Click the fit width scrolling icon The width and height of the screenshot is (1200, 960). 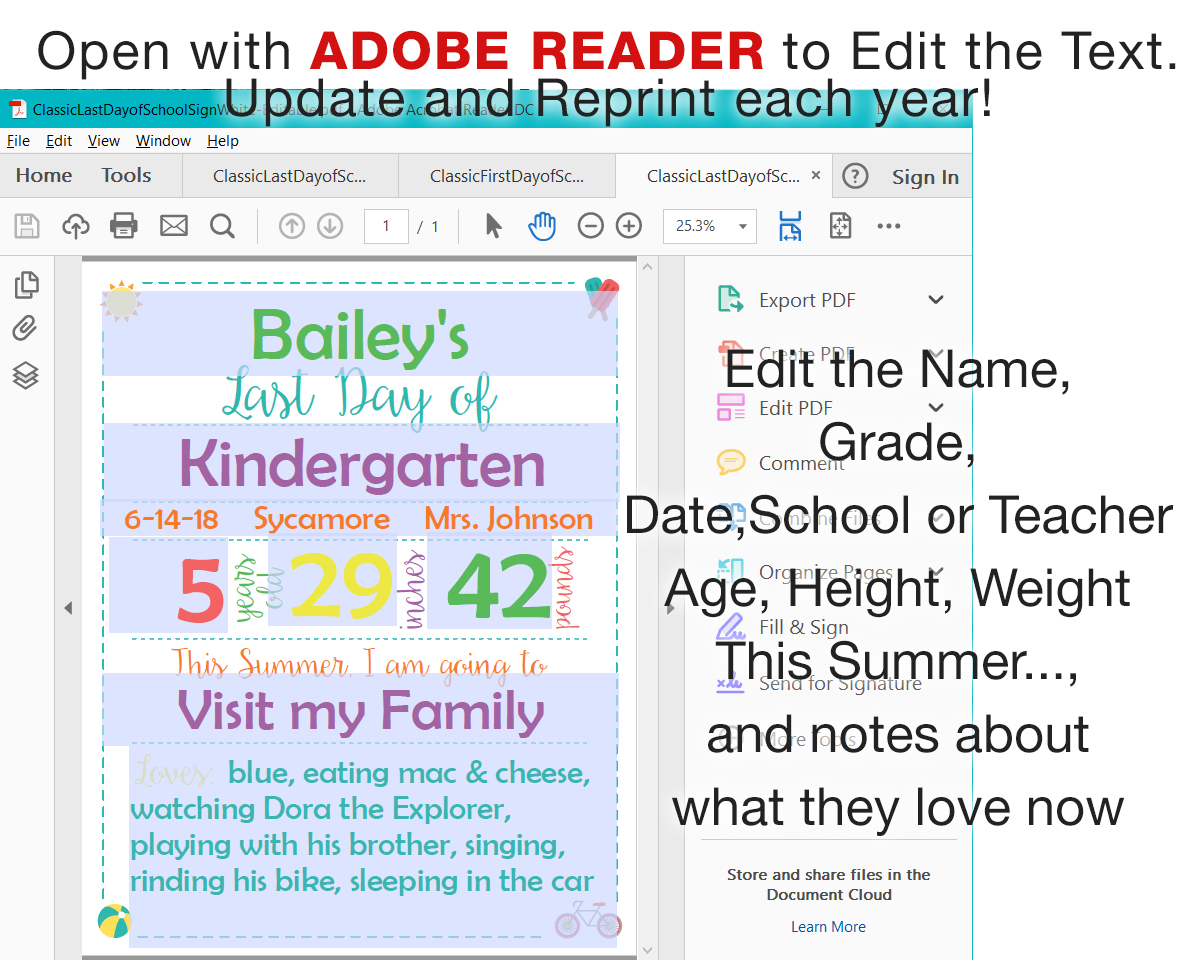click(x=790, y=226)
